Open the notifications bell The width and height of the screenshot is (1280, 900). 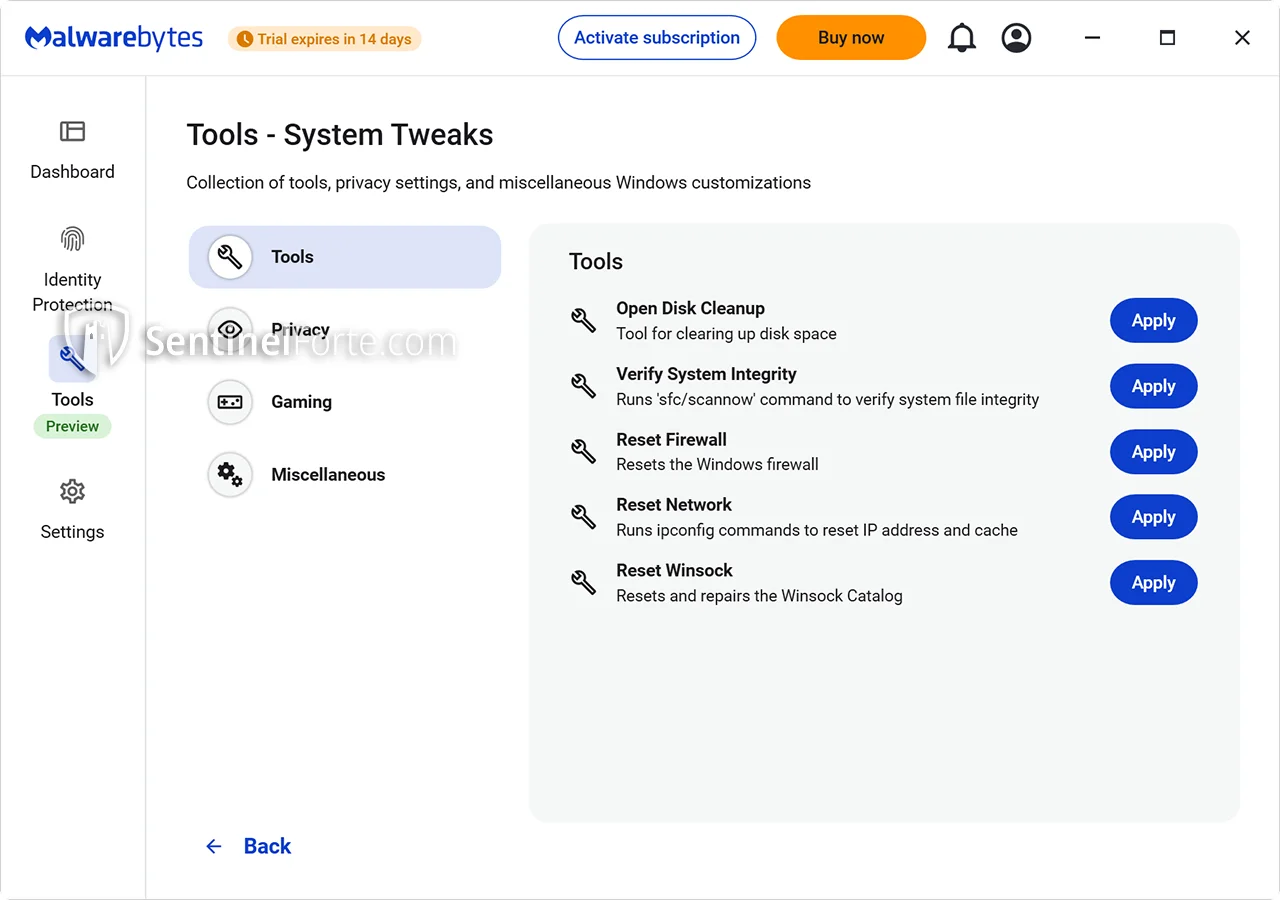[961, 38]
